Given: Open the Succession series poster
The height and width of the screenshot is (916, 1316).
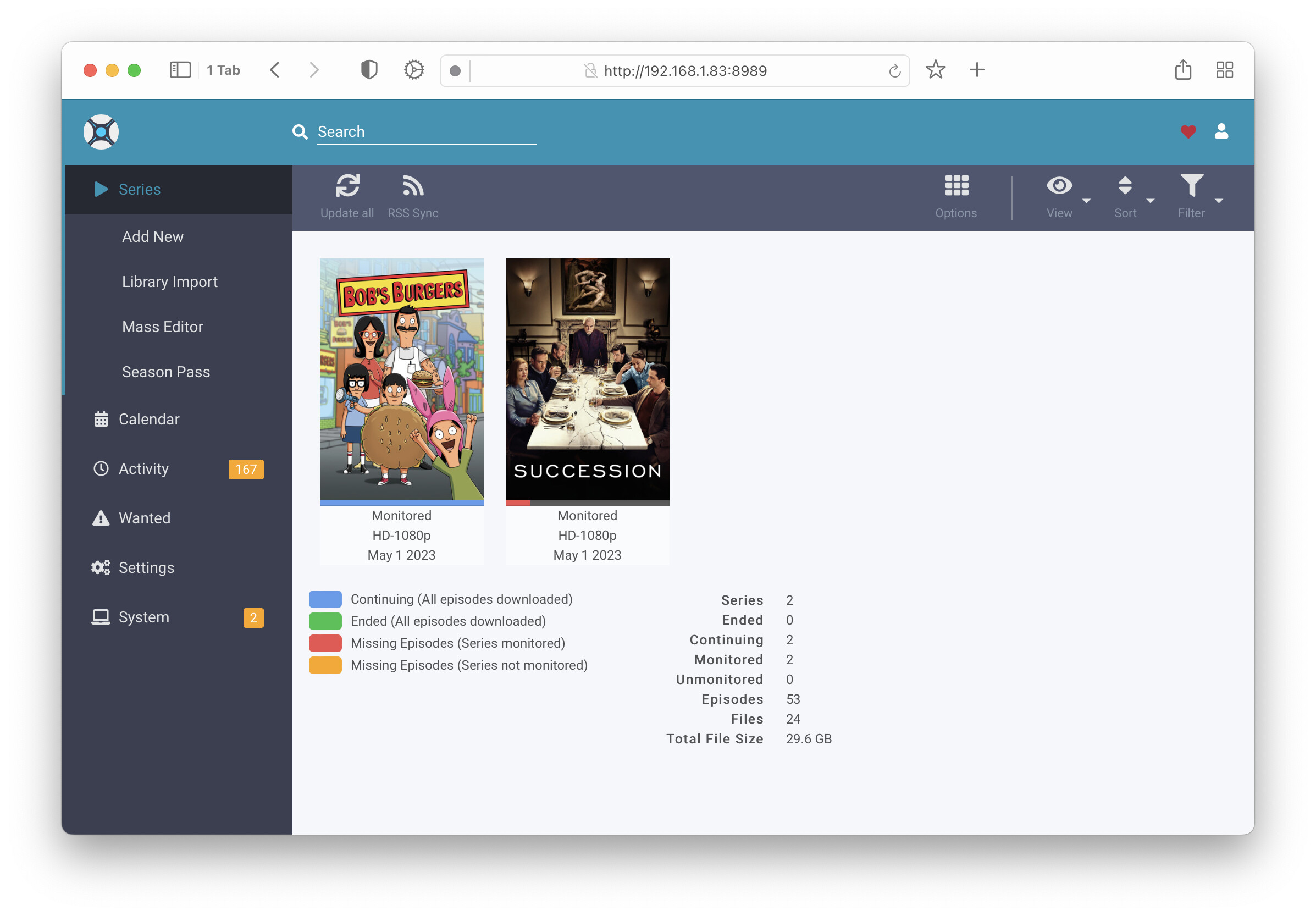Looking at the screenshot, I should tap(587, 381).
